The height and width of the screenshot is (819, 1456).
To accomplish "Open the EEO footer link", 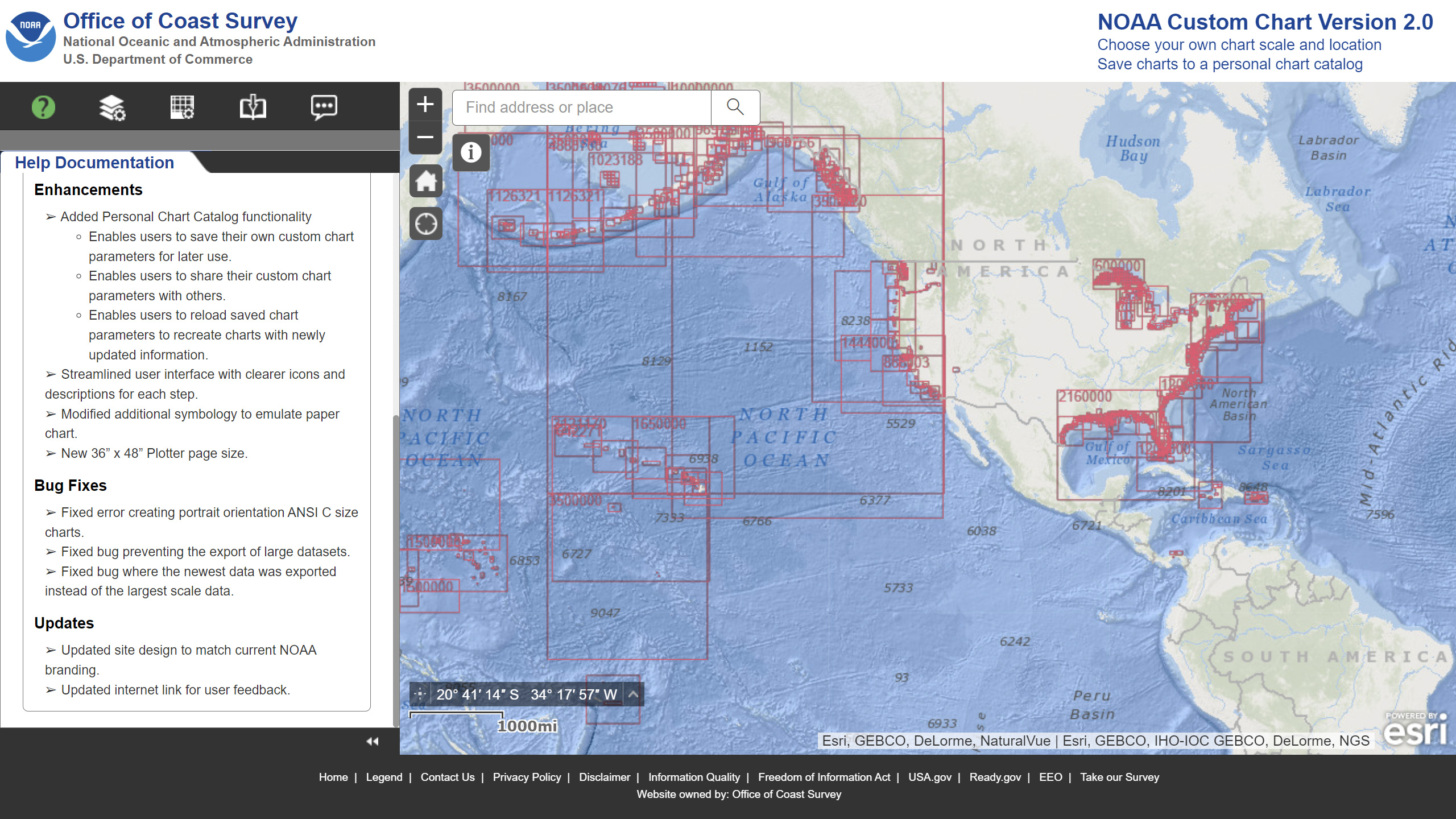I will pos(1050,777).
